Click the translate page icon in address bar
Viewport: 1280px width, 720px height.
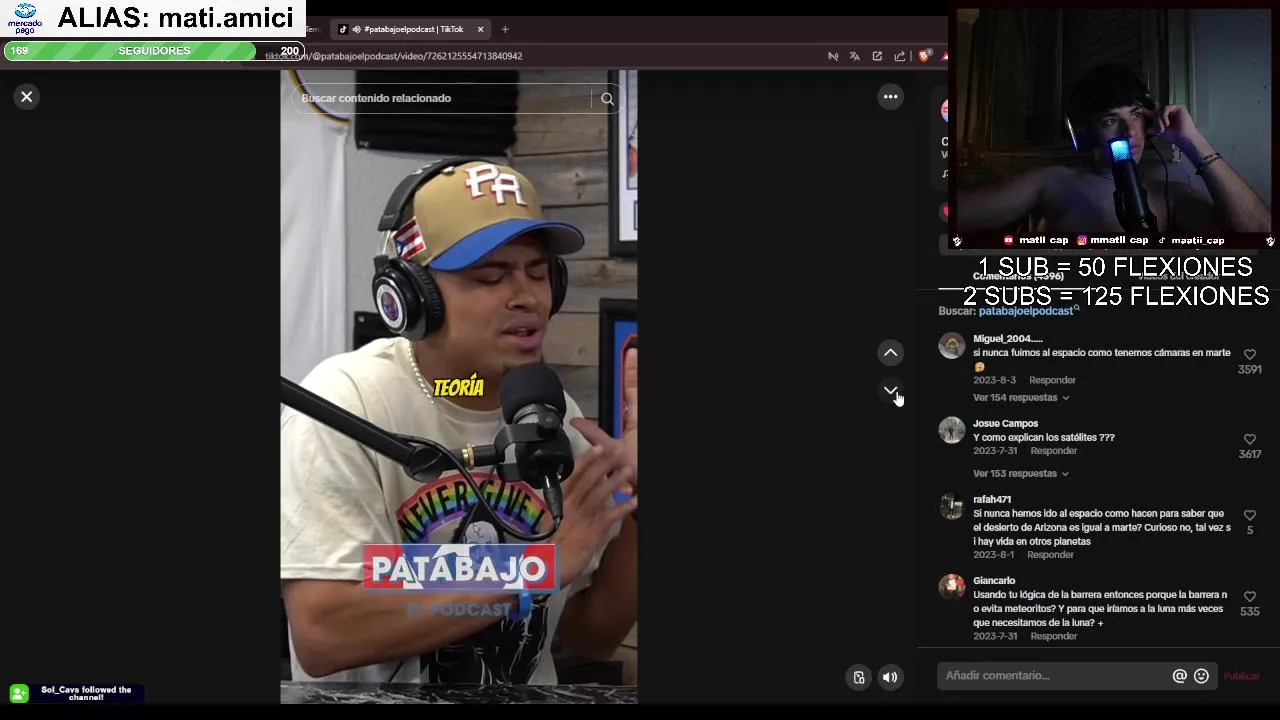pos(854,56)
